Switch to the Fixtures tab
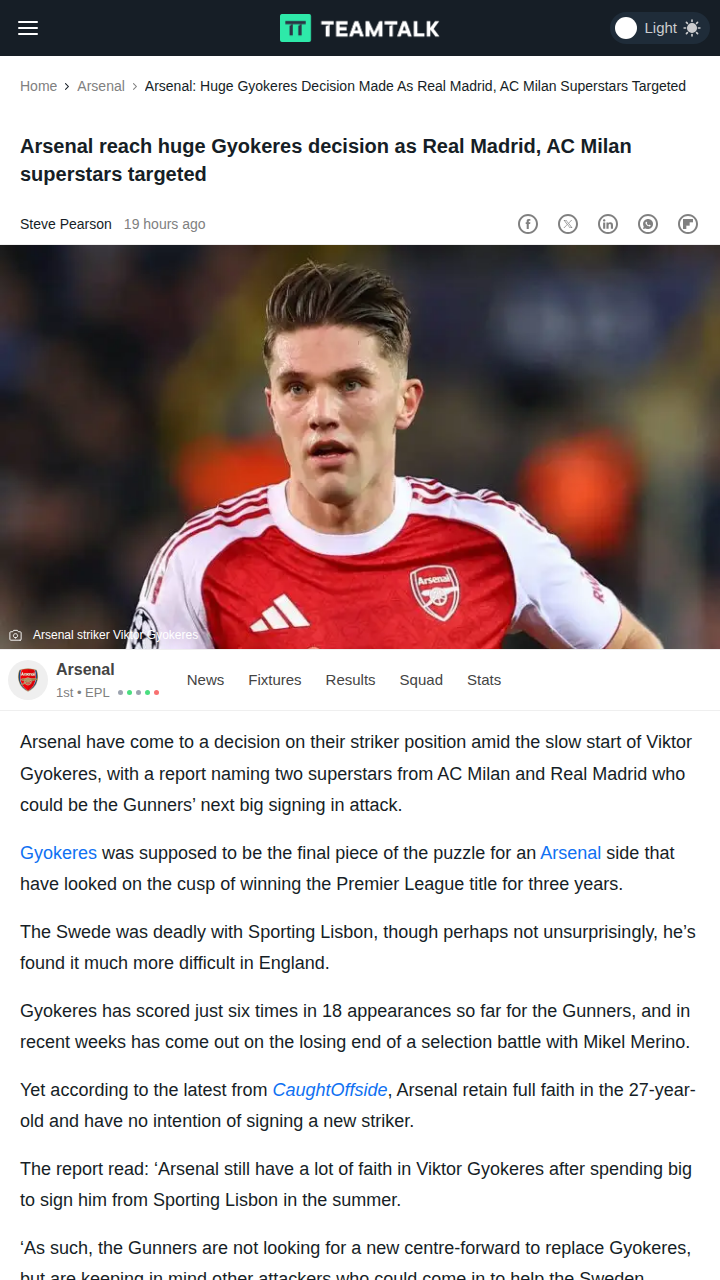 [x=275, y=680]
